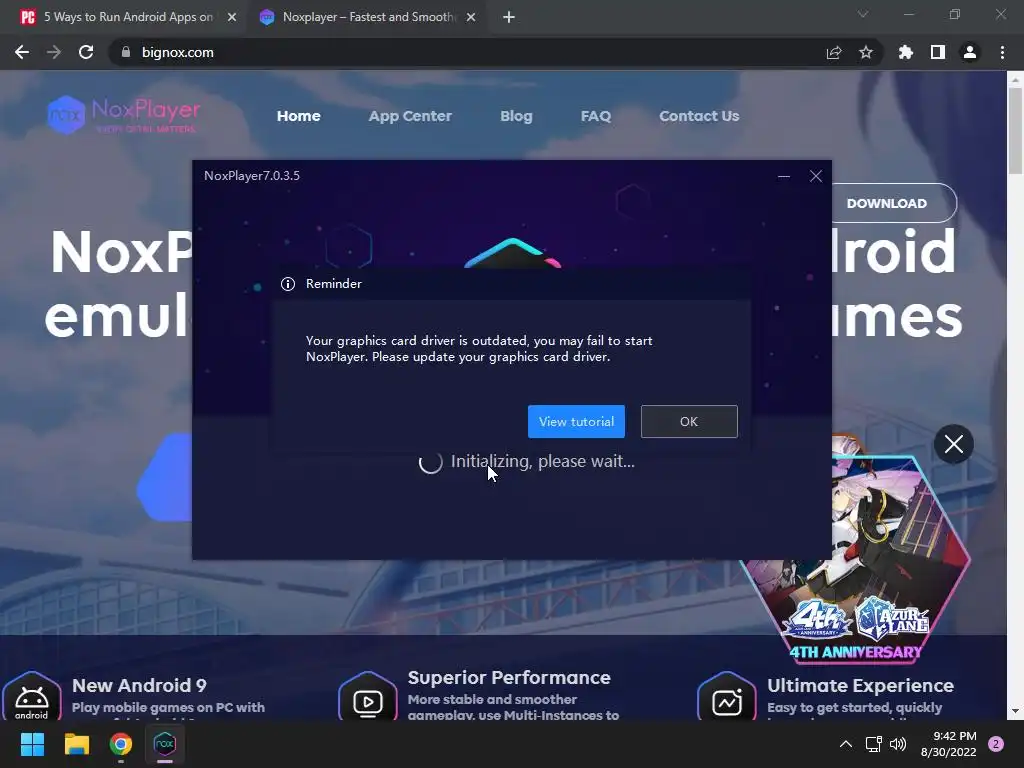Open App Center in site navigation
Screen dimensions: 1024x768
[x=410, y=116]
